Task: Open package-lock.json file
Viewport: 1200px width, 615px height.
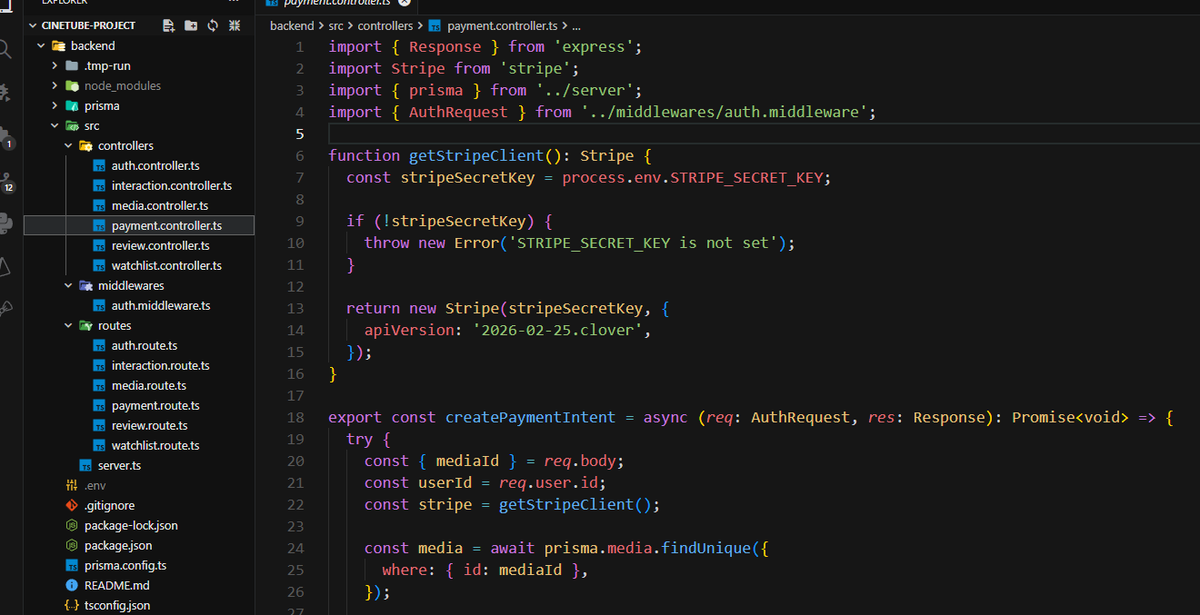Action: pyautogui.click(x=139, y=525)
